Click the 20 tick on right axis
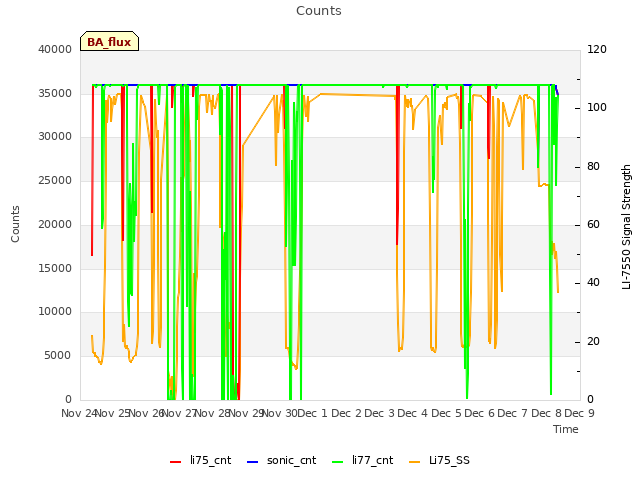 [593, 341]
